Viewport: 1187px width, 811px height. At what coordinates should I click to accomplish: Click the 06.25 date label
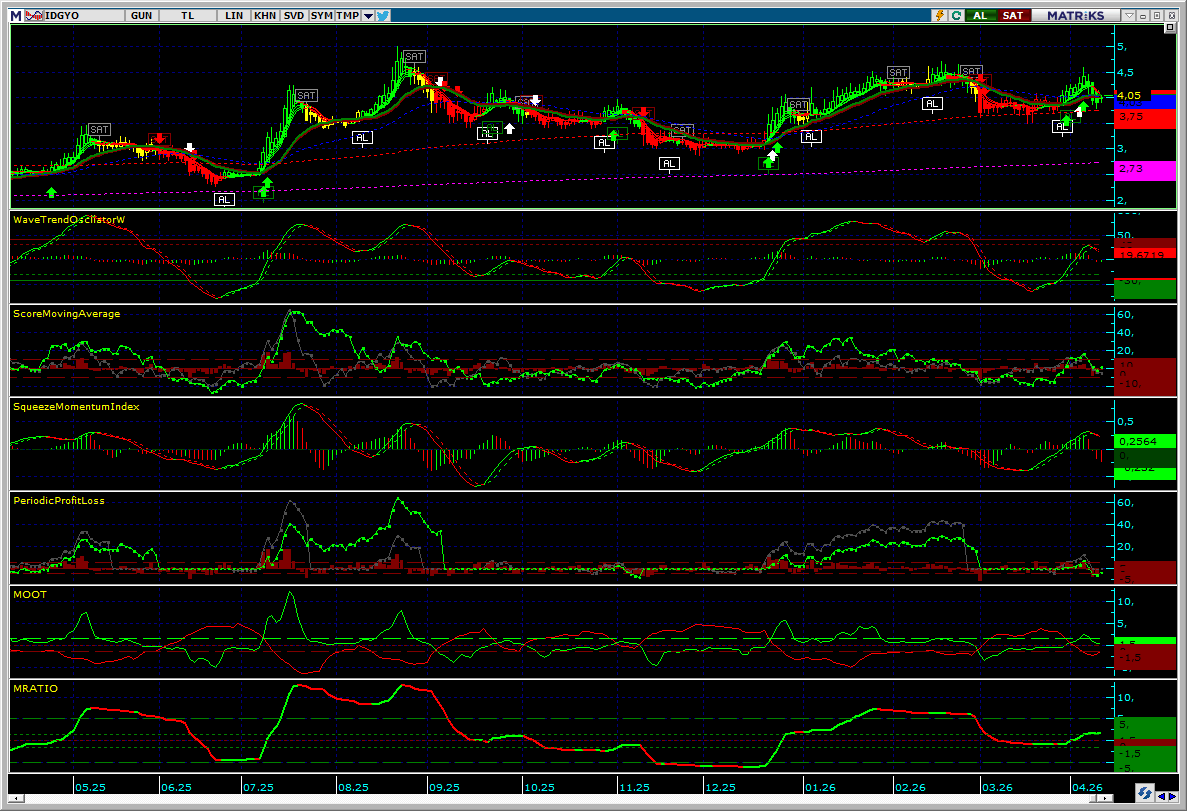(x=176, y=788)
